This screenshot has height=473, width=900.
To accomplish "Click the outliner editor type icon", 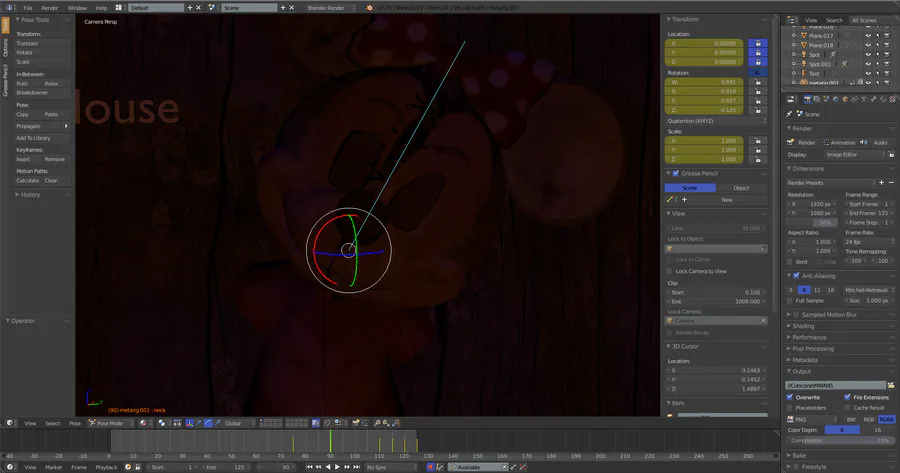I will pos(791,20).
